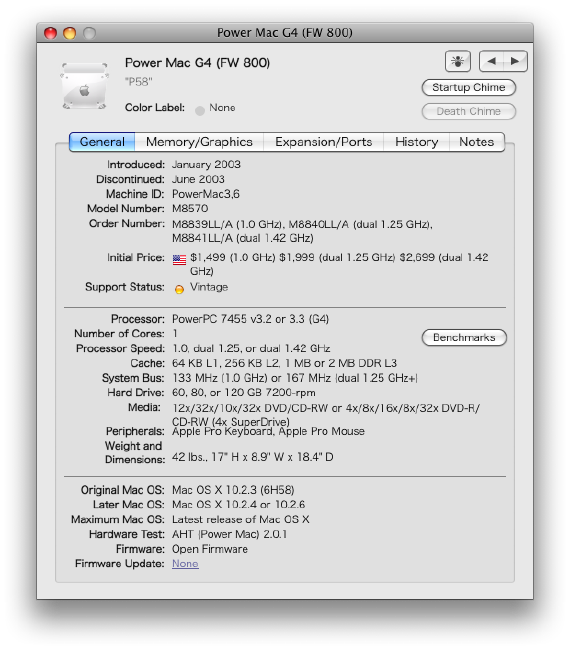The image size is (570, 650).
Task: Close the Power Mac G4 window
Action: 51,33
